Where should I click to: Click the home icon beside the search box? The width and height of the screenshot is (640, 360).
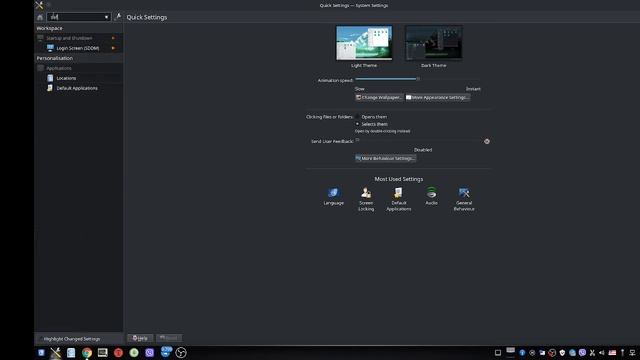coord(40,17)
